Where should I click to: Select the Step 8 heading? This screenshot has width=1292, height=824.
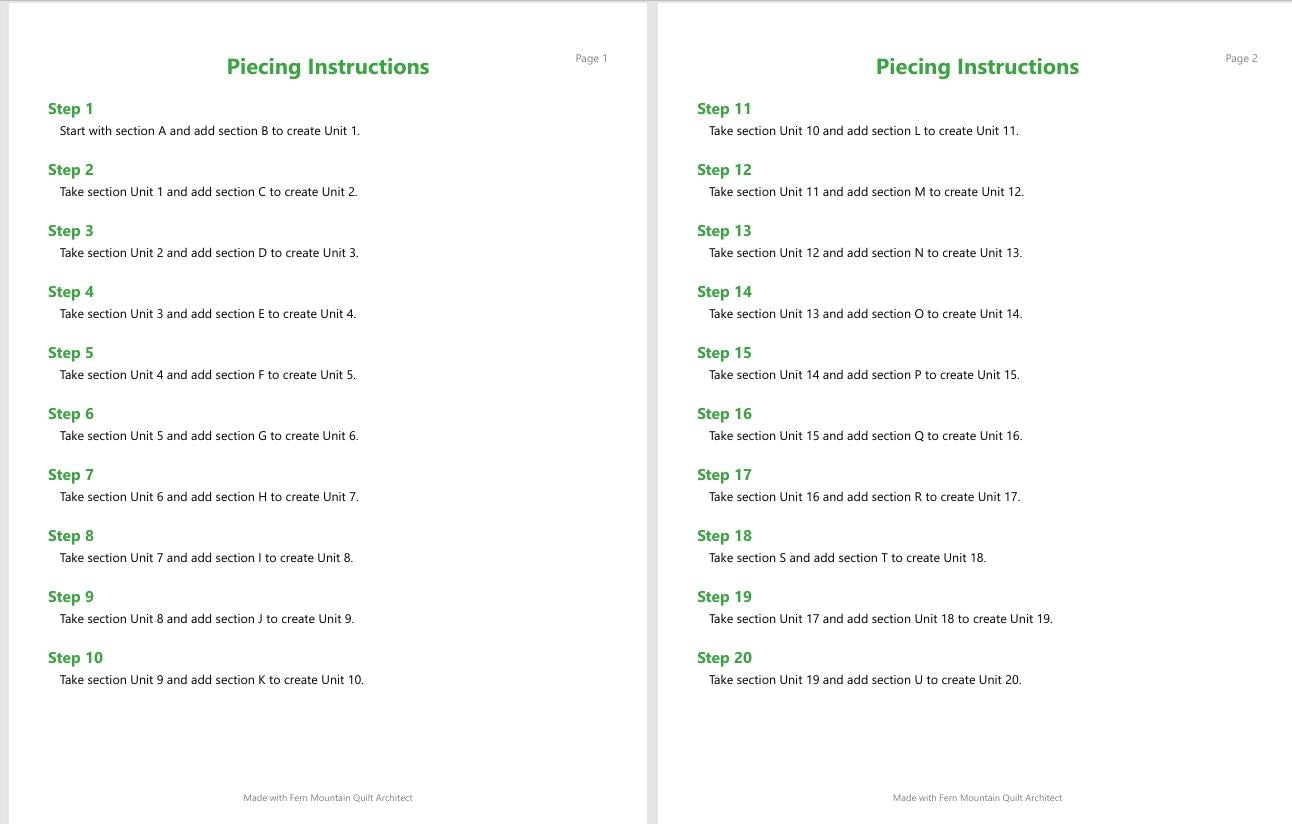70,536
